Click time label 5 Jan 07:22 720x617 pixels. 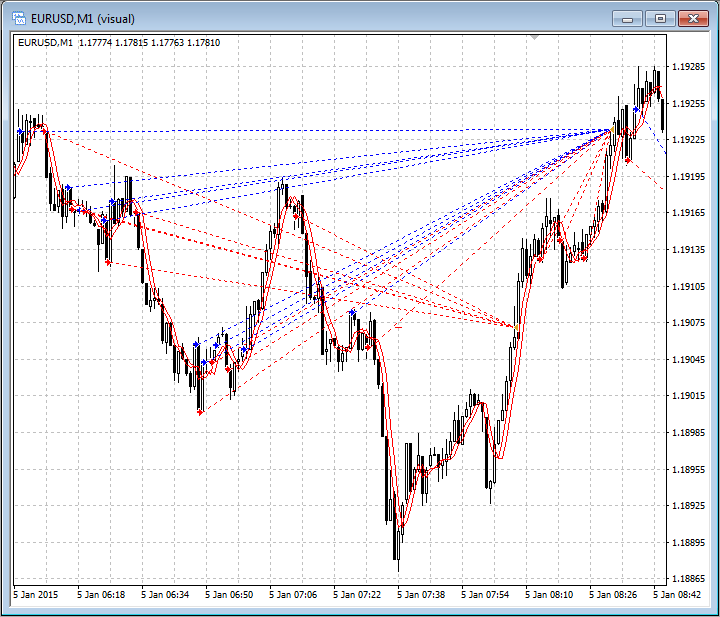click(x=357, y=595)
